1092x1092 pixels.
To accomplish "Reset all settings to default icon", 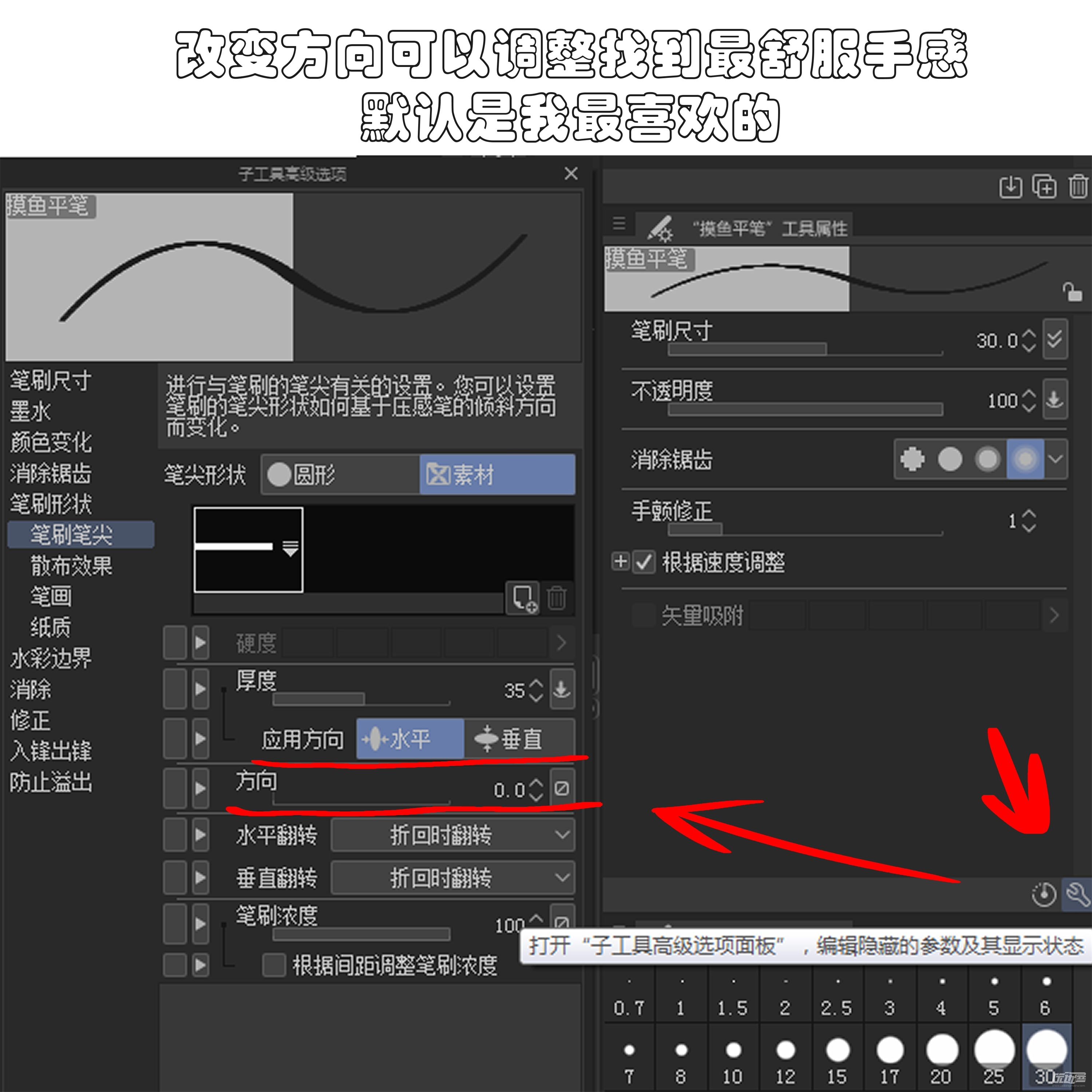I will pyautogui.click(x=1043, y=895).
